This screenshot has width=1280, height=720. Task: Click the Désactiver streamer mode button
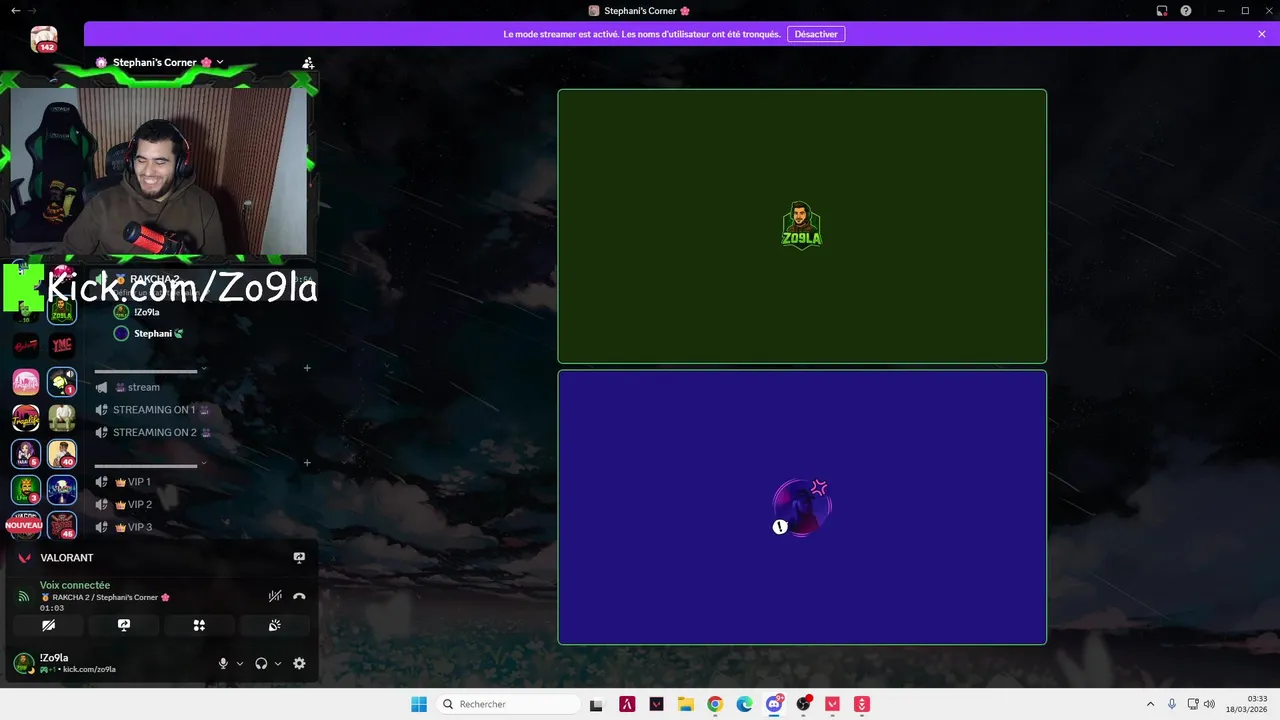point(816,34)
